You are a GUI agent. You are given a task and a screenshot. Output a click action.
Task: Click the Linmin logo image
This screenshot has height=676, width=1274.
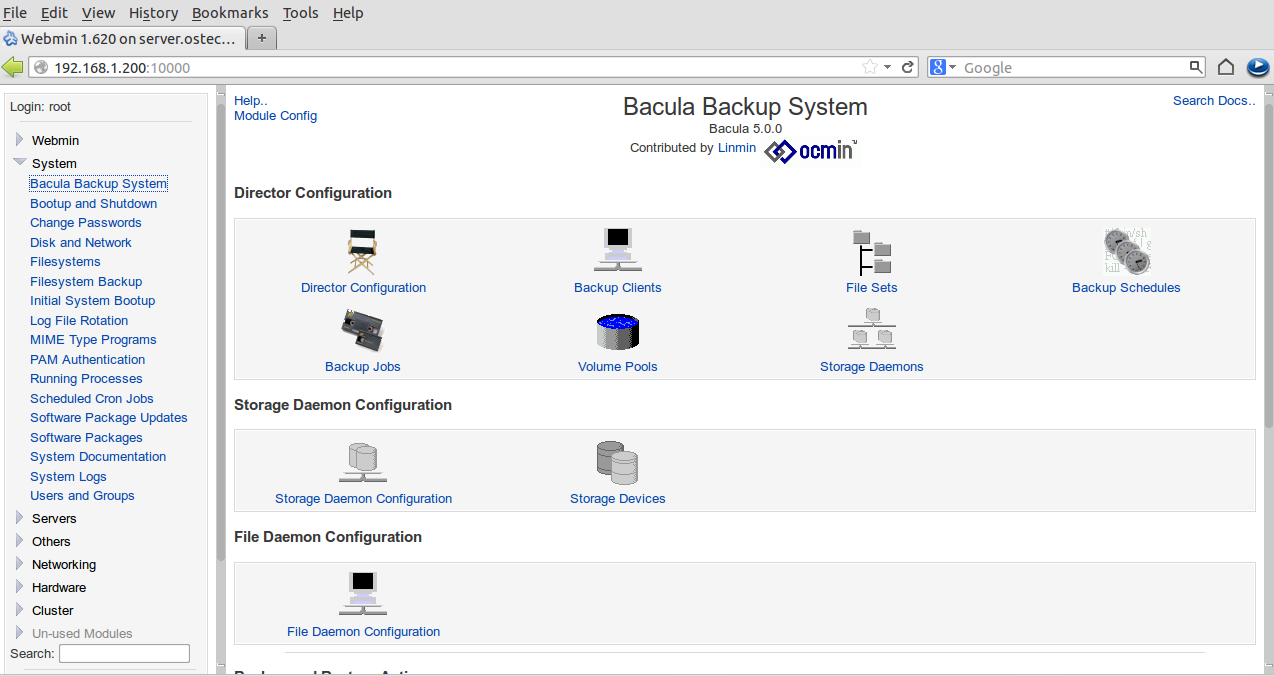[x=811, y=150]
